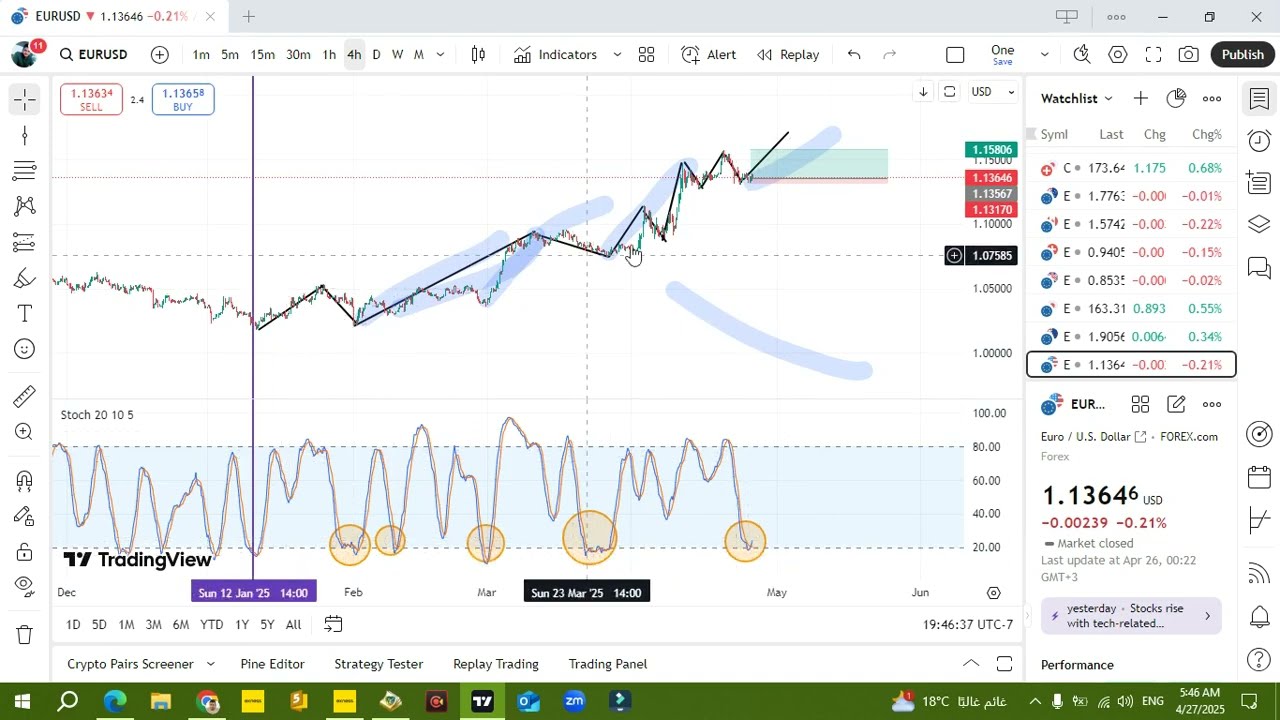
Task: Select the 4h timeframe
Action: point(354,55)
